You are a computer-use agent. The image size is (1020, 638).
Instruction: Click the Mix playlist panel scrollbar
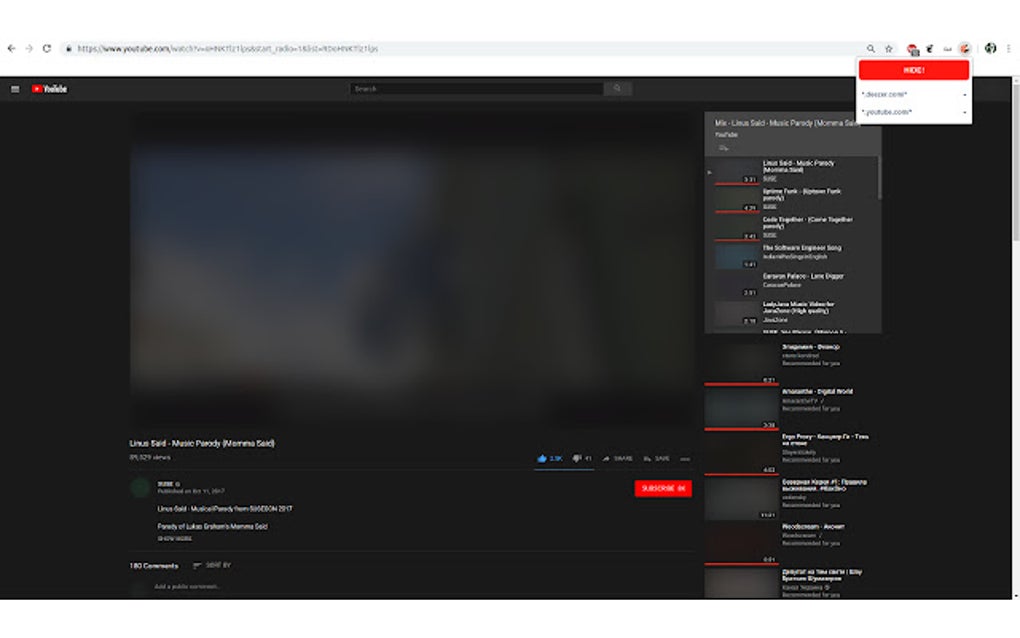pos(879,177)
